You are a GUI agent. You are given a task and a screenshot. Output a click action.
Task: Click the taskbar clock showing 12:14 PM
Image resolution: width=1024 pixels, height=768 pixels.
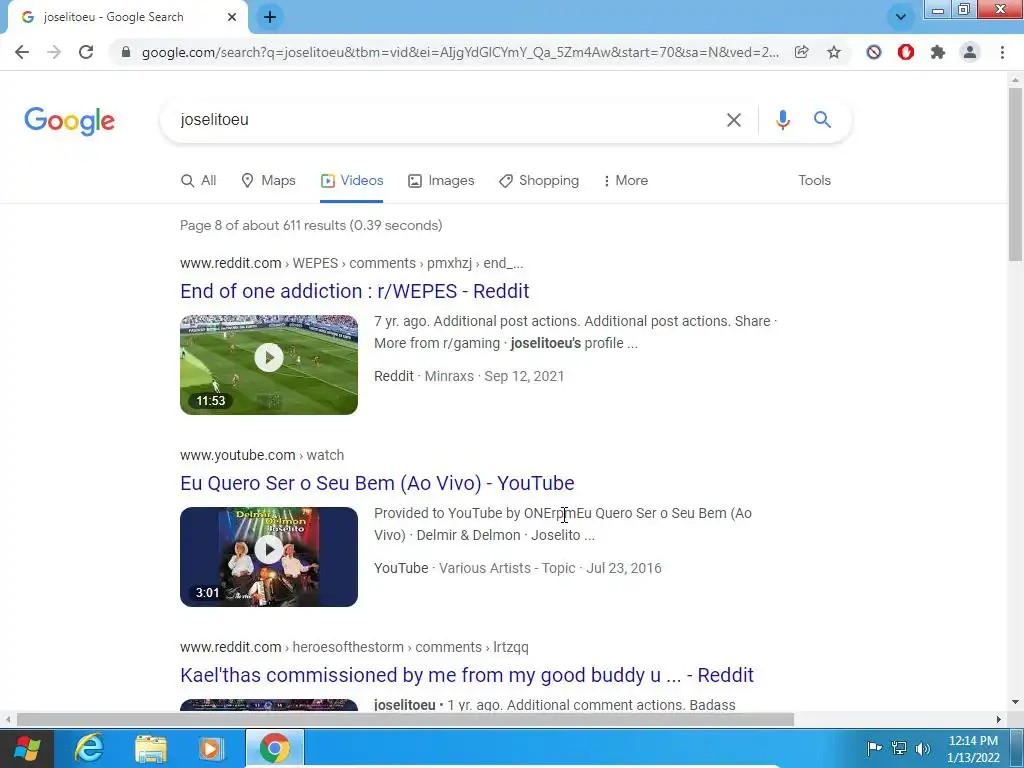click(x=973, y=749)
